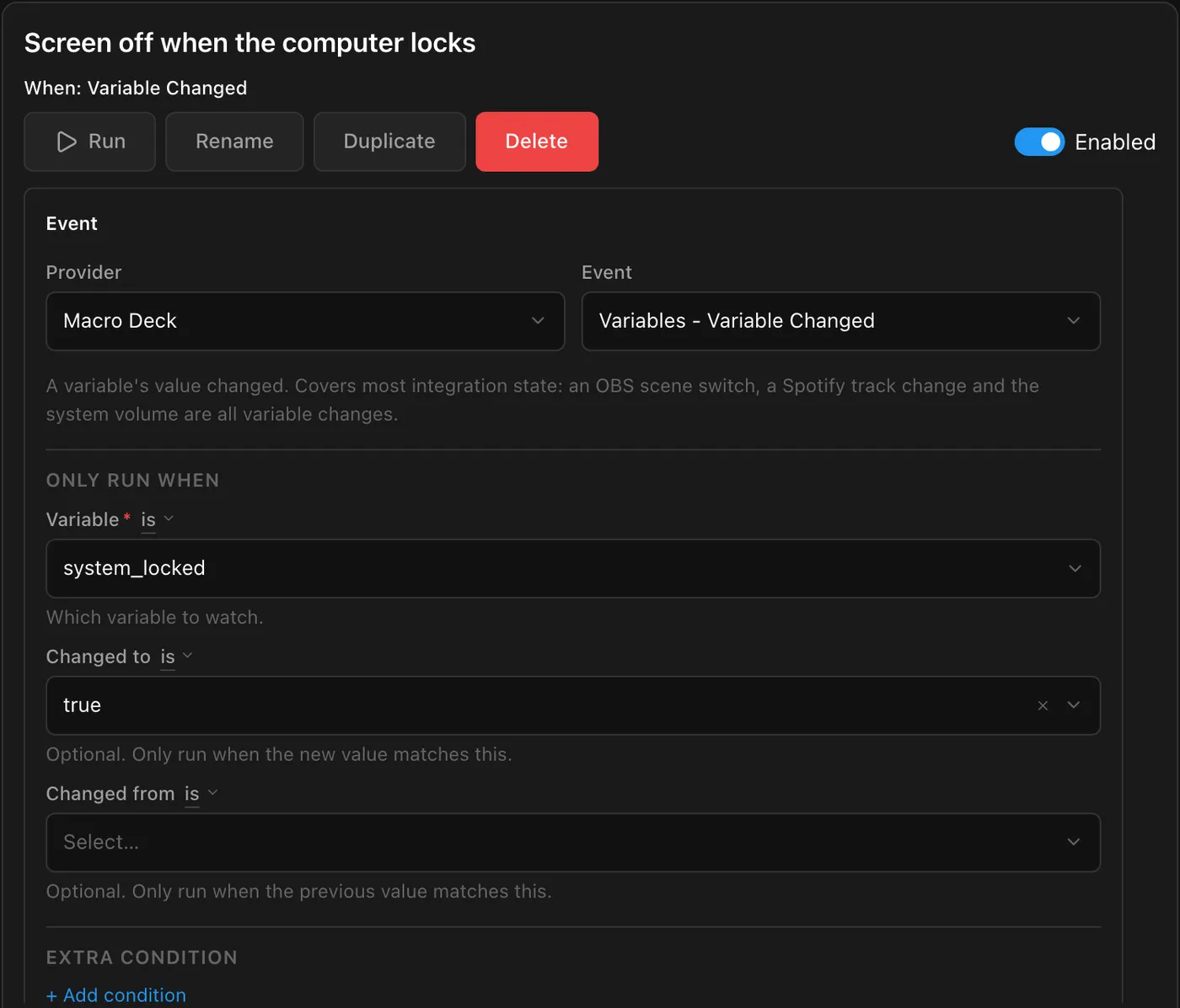Expand the 'true' value dropdown chevron

(1074, 705)
